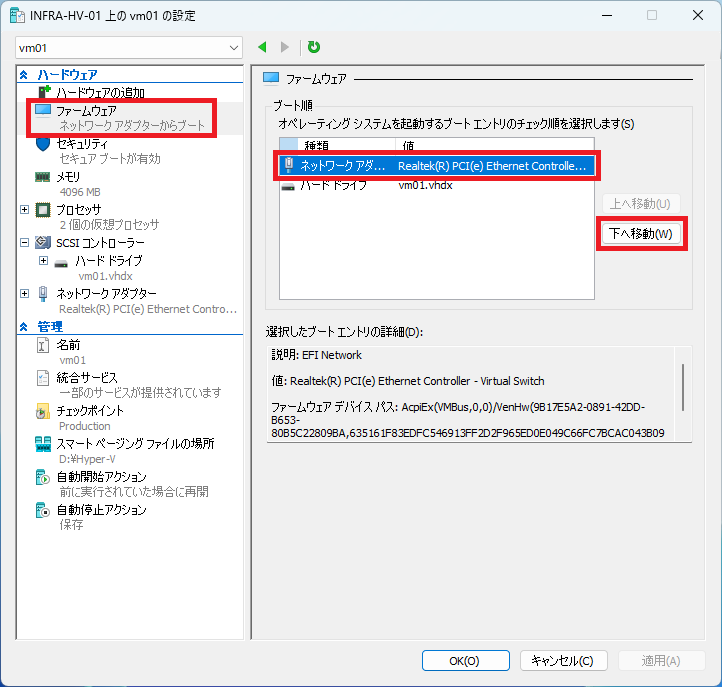Select 2 個の仮想プロセッサ subtext
This screenshot has height=687, width=722.
(x=109, y=225)
